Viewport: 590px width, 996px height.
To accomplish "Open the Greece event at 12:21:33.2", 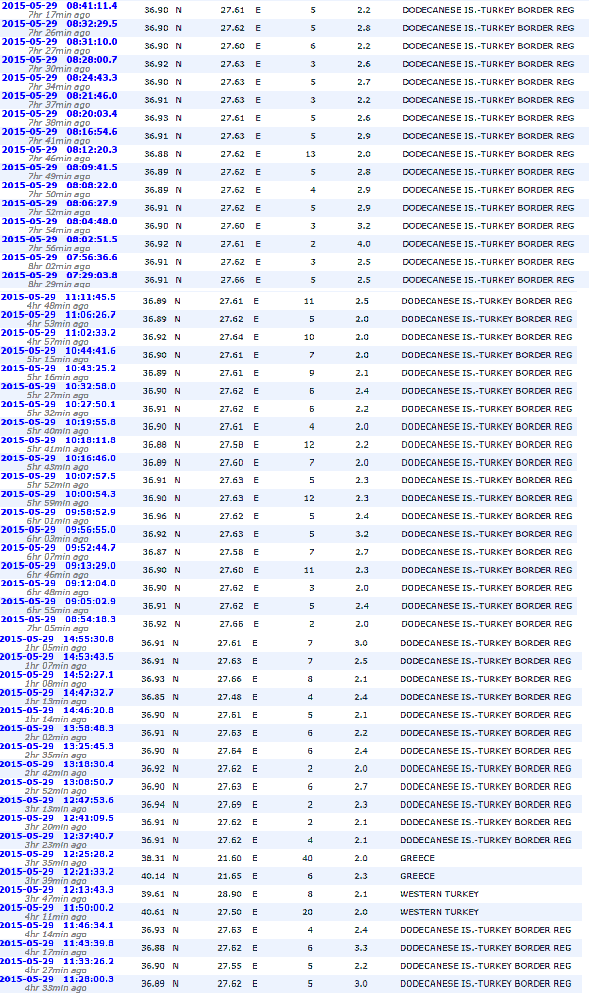I will click(x=57, y=872).
